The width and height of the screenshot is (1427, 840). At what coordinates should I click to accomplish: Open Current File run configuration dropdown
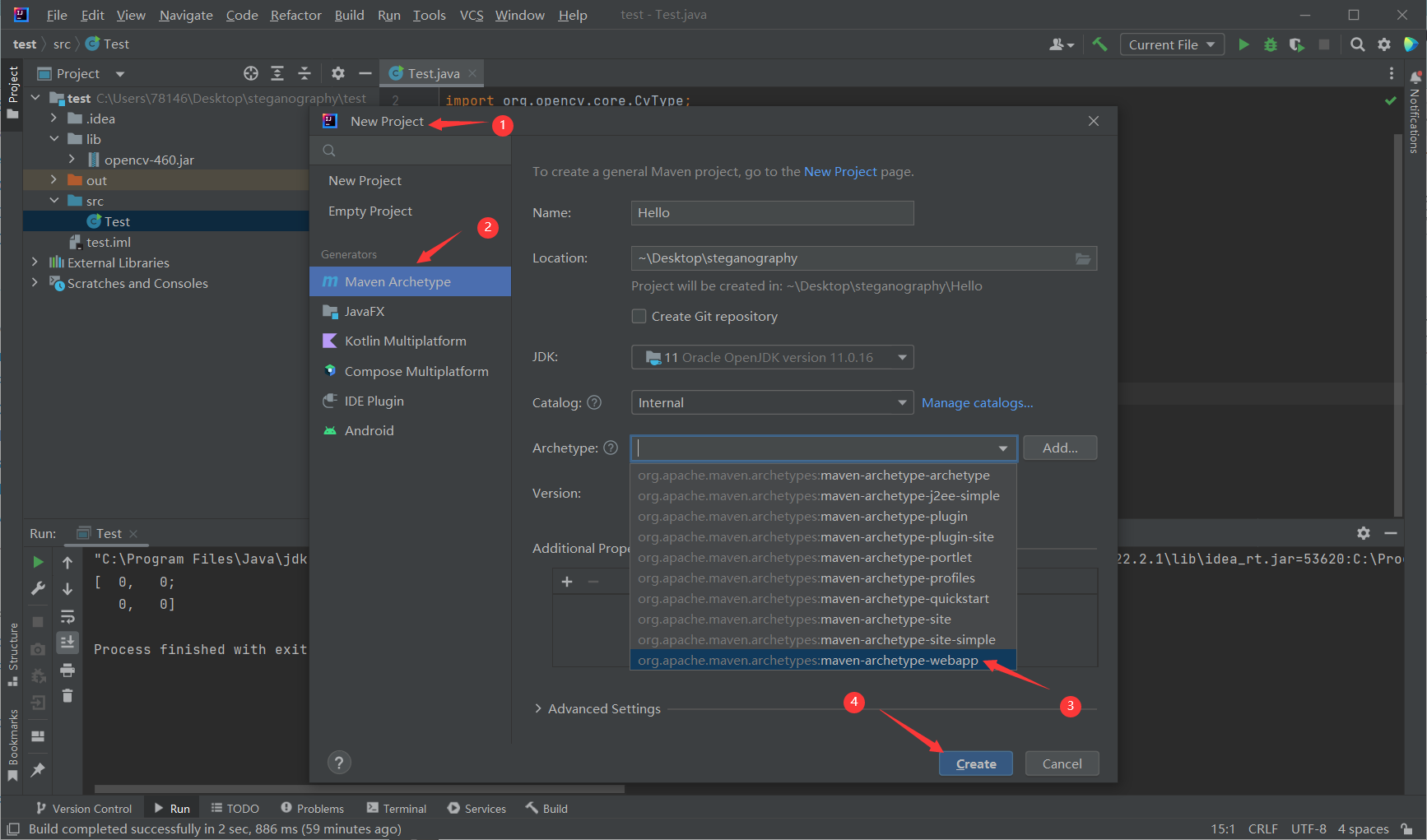[1172, 44]
